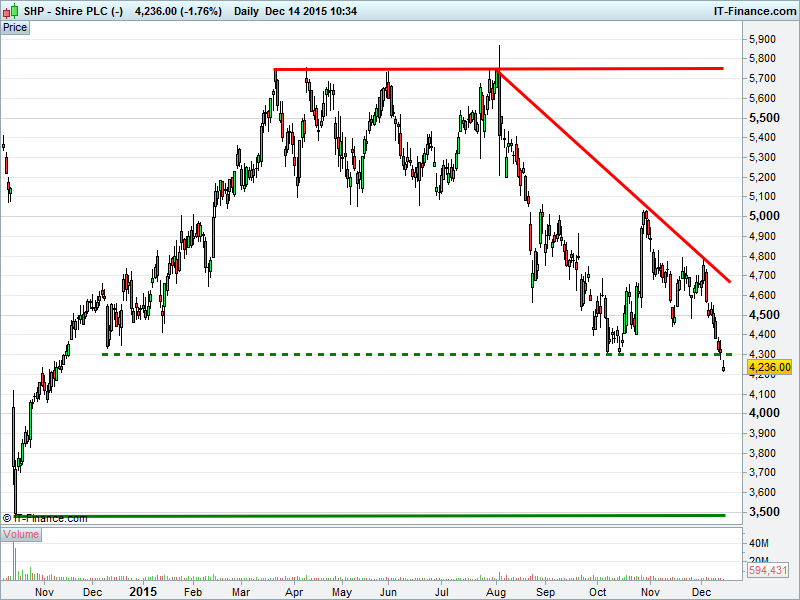The width and height of the screenshot is (800, 600).
Task: Click the 5,000 level on price axis
Action: click(763, 216)
